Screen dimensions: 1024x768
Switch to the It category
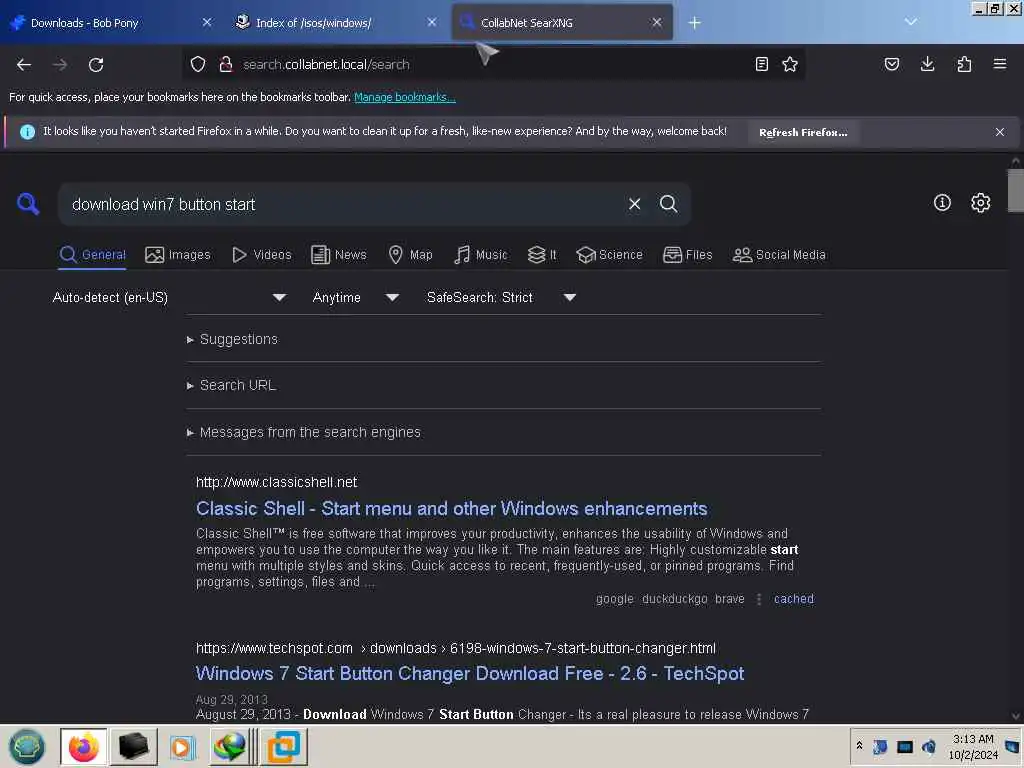click(542, 255)
